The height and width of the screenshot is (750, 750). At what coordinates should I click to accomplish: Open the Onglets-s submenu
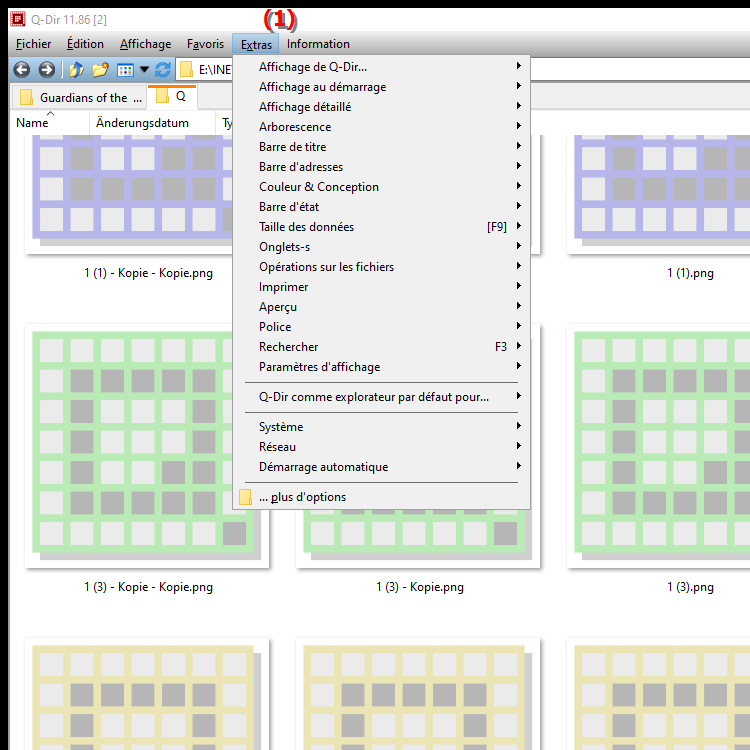pyautogui.click(x=381, y=247)
